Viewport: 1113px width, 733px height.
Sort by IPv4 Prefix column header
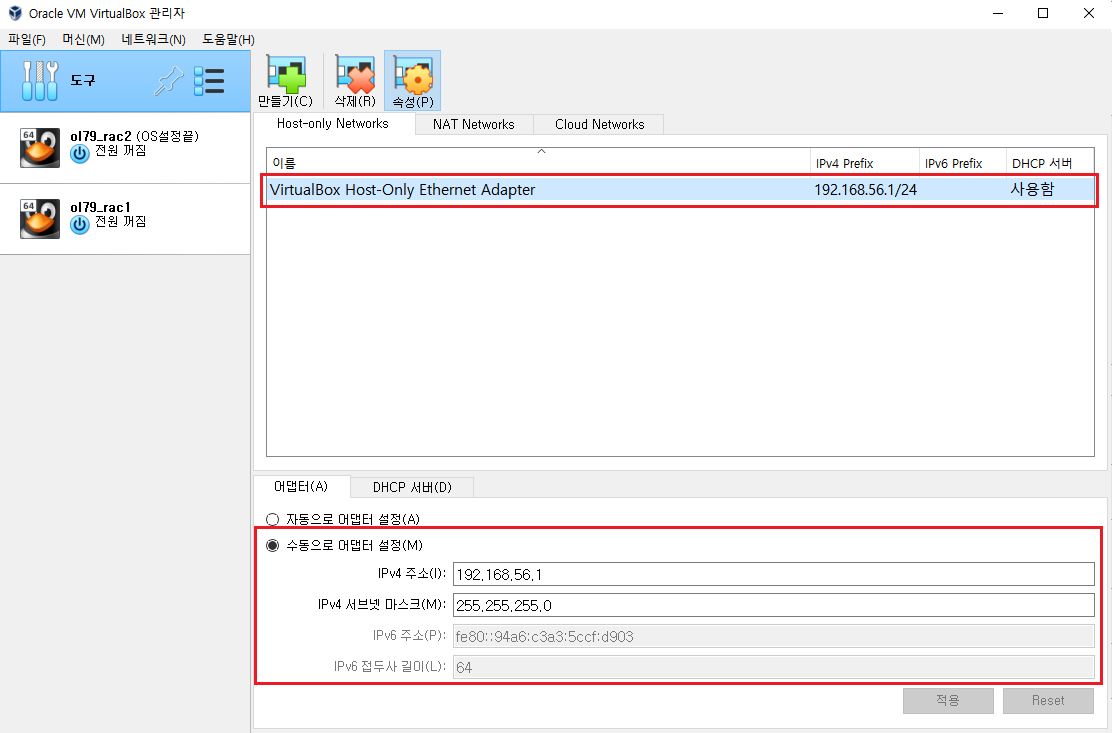865,162
